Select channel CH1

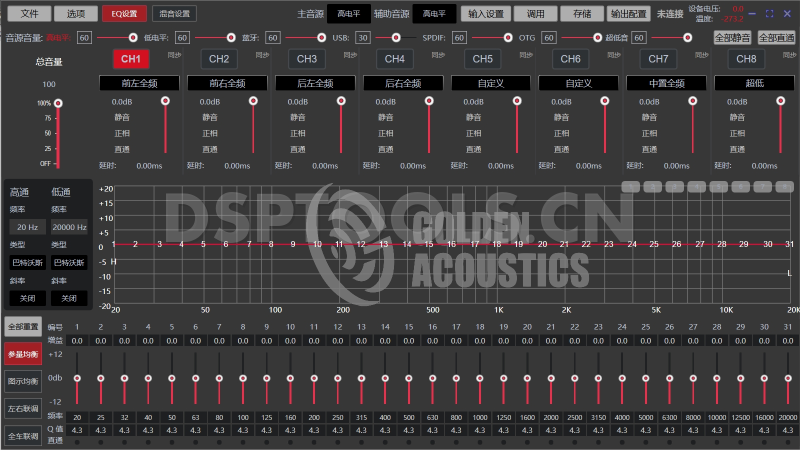tap(131, 59)
